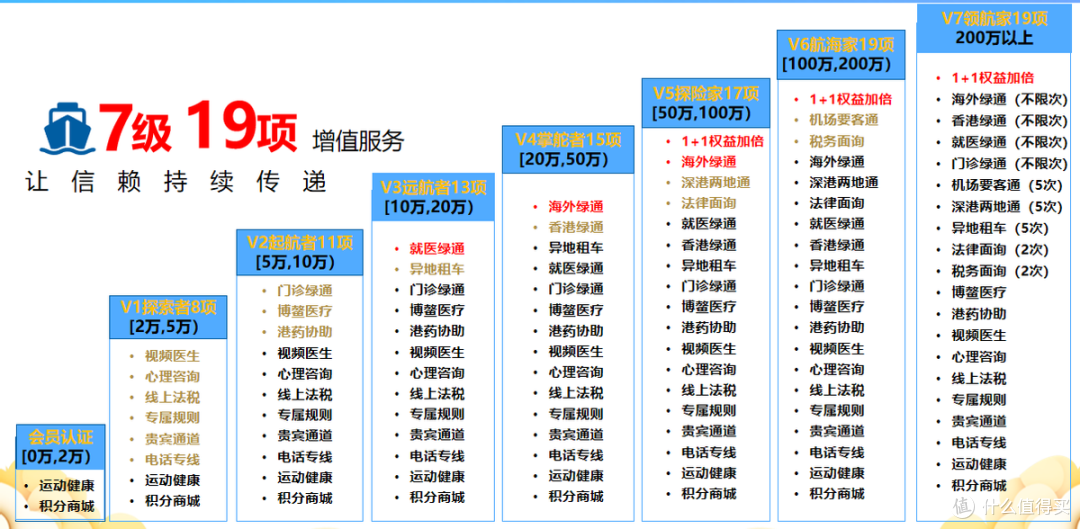The width and height of the screenshot is (1080, 529).
Task: Click red '就医绿通' in the V3远航者 column
Action: (437, 249)
